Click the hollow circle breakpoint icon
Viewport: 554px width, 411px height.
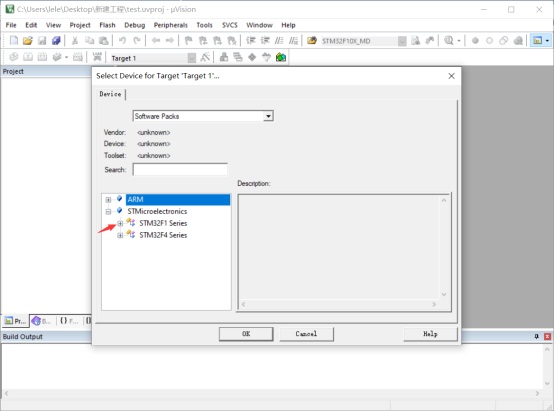[489, 41]
